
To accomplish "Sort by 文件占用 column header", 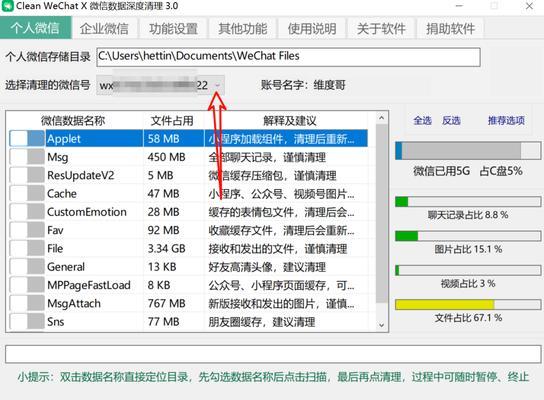I will click(x=172, y=121).
